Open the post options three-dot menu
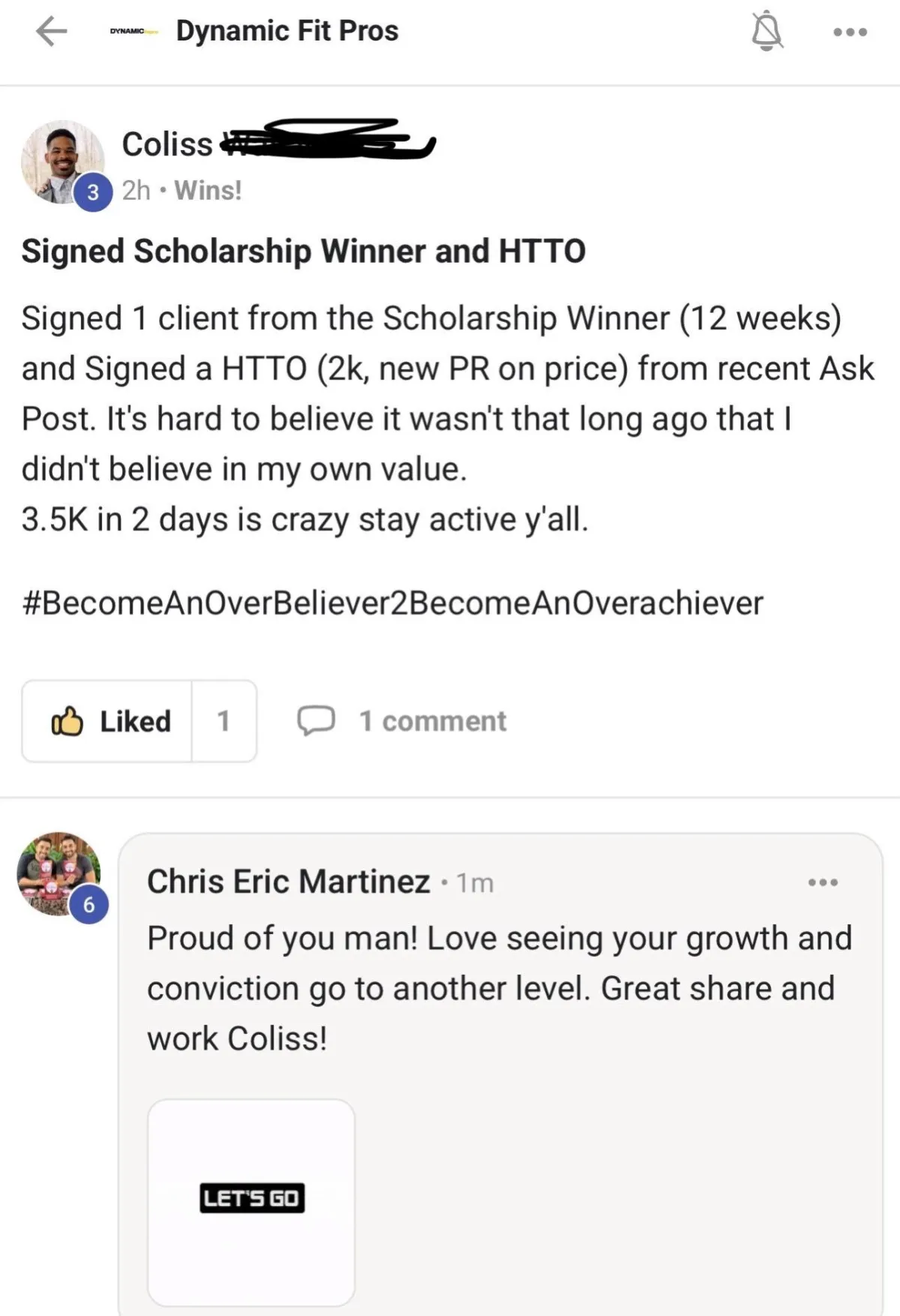The image size is (900, 1316). pos(850,32)
